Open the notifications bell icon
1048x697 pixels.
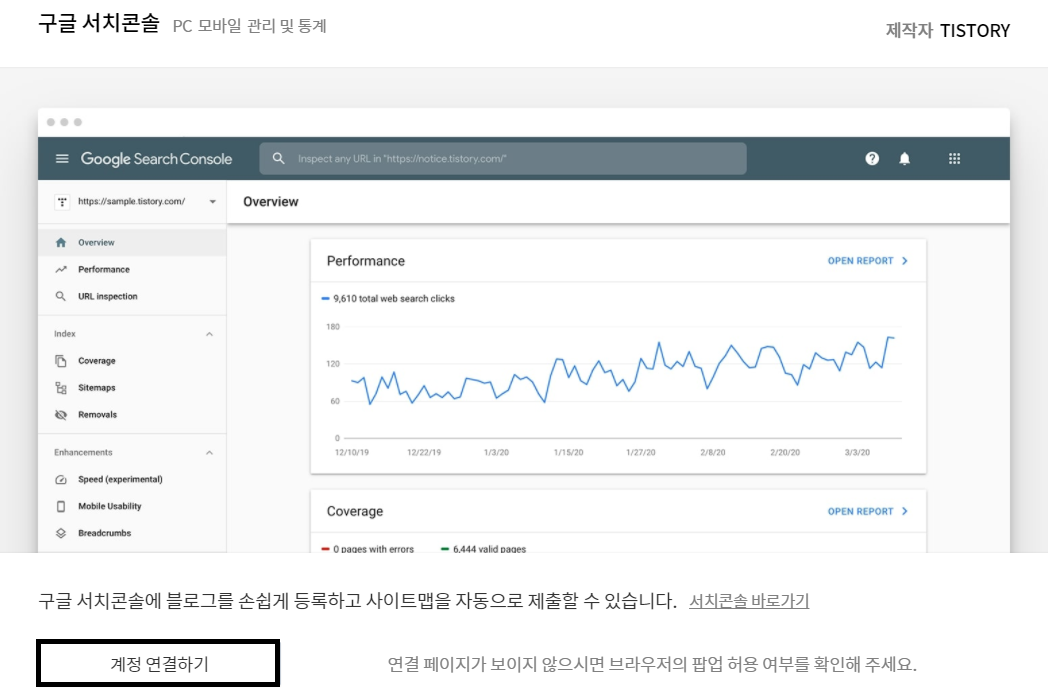tap(904, 158)
